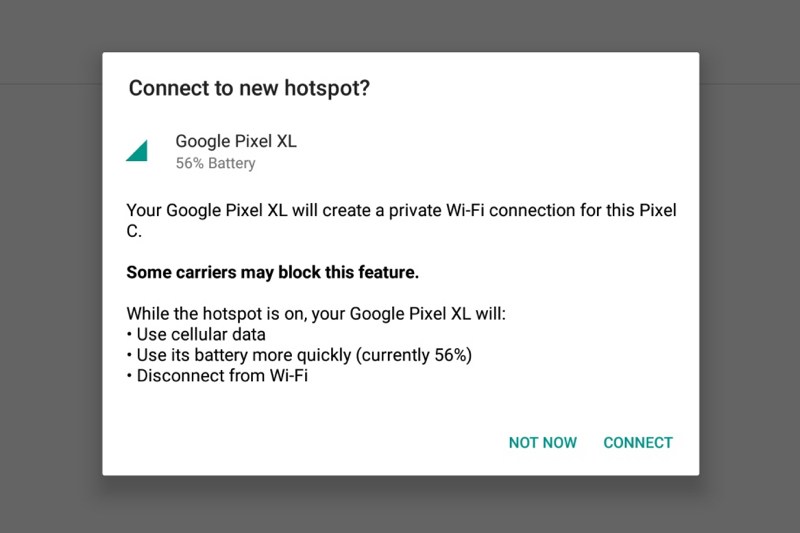Click the 'While the hotspot is on' line
Viewport: 800px width, 533px height.
pos(316,313)
